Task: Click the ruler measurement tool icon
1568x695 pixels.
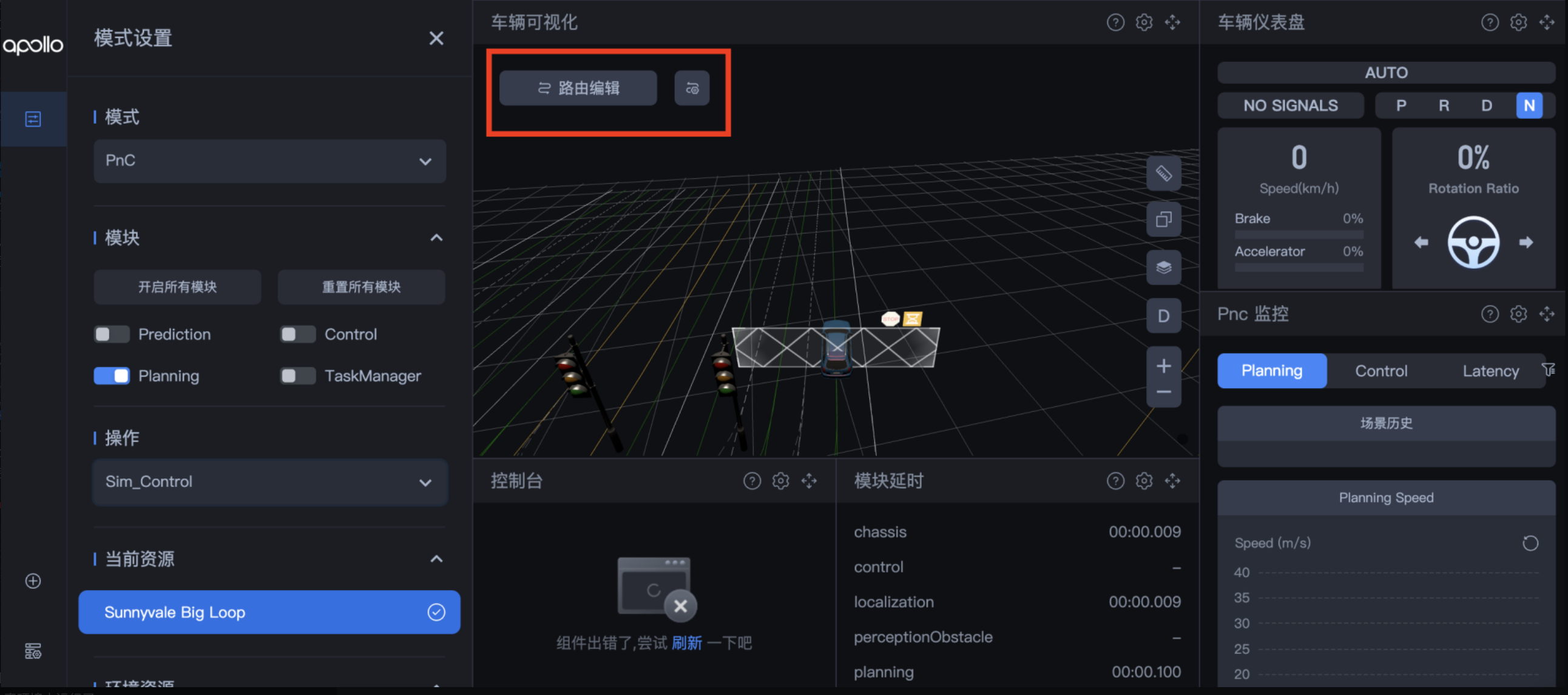Action: 1163,173
